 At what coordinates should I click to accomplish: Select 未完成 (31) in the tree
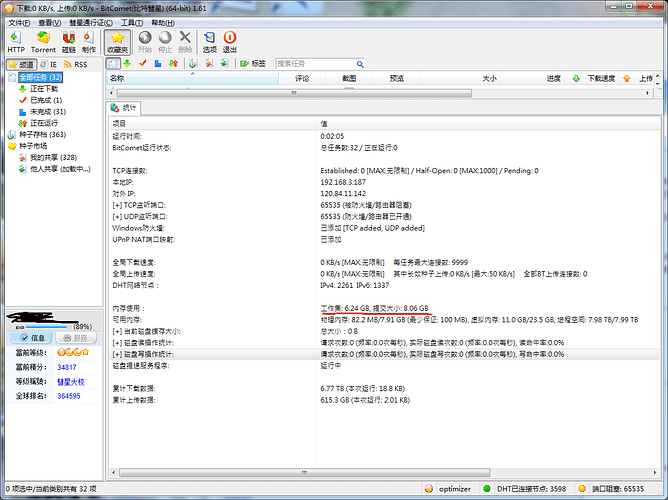tap(48, 112)
